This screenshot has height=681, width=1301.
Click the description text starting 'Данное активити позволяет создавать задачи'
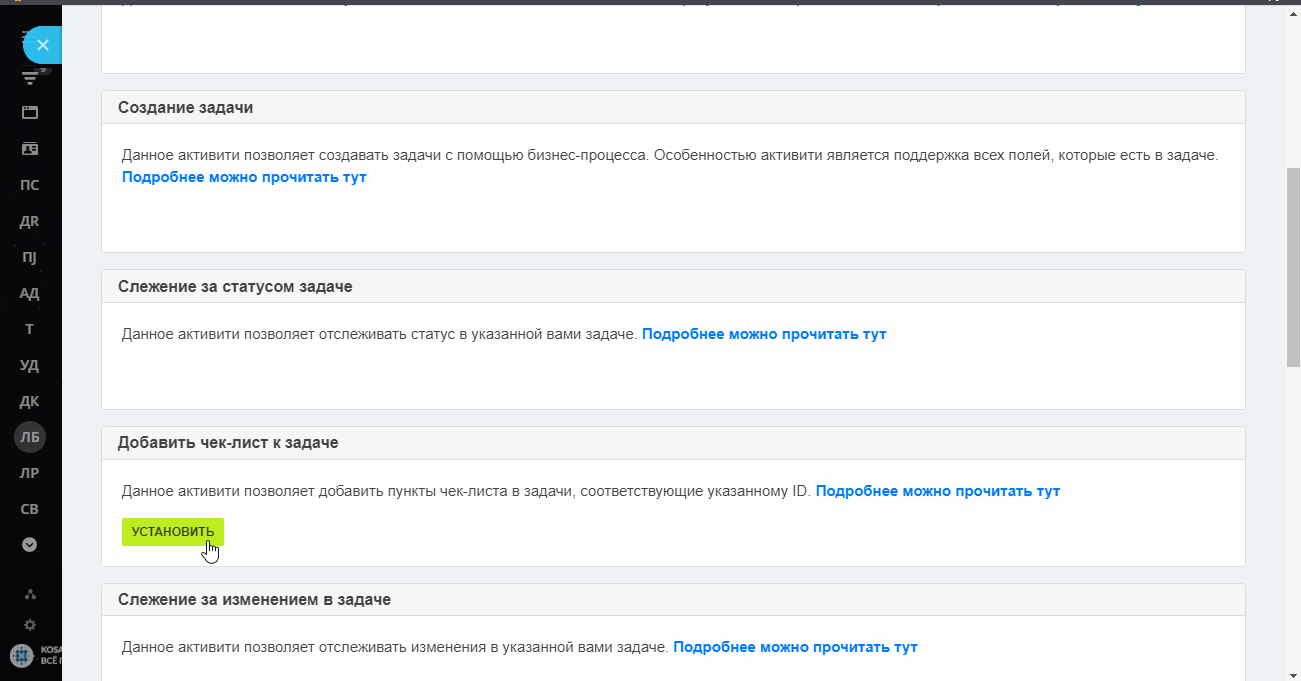(670, 156)
